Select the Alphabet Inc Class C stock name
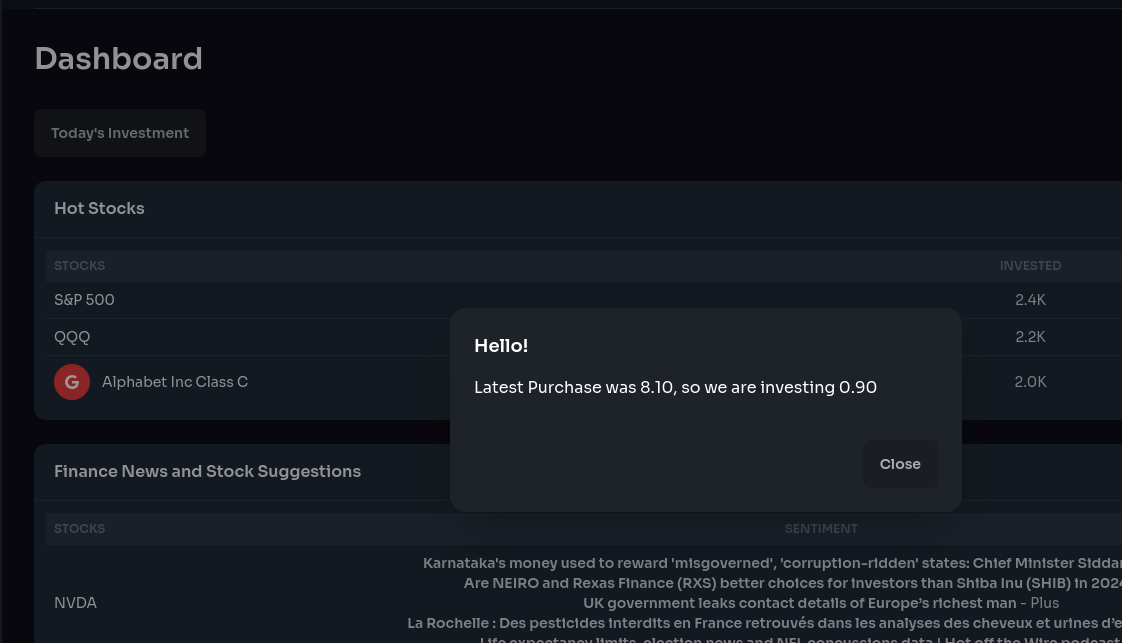This screenshot has height=643, width=1122. coord(175,382)
